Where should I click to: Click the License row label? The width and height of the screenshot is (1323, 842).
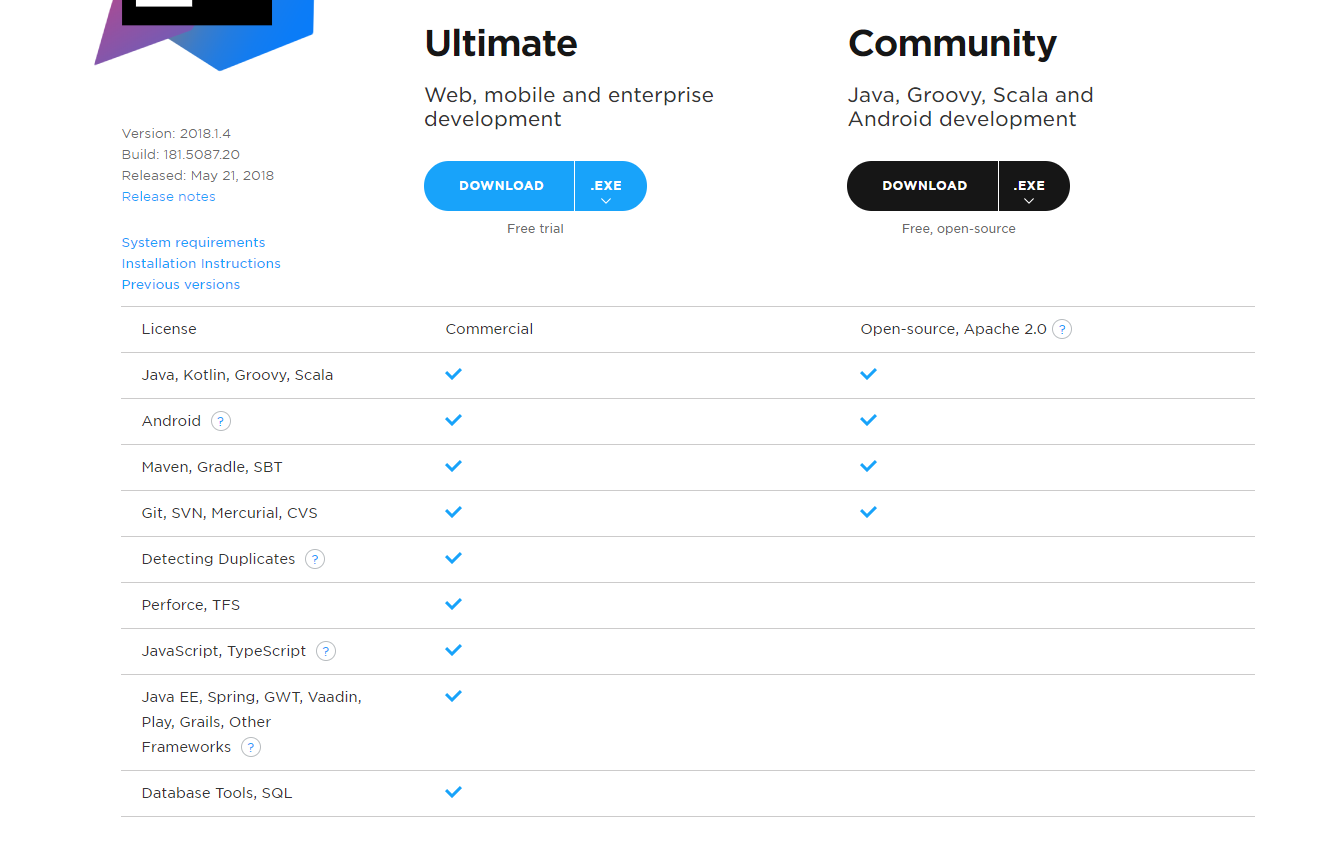(x=169, y=329)
